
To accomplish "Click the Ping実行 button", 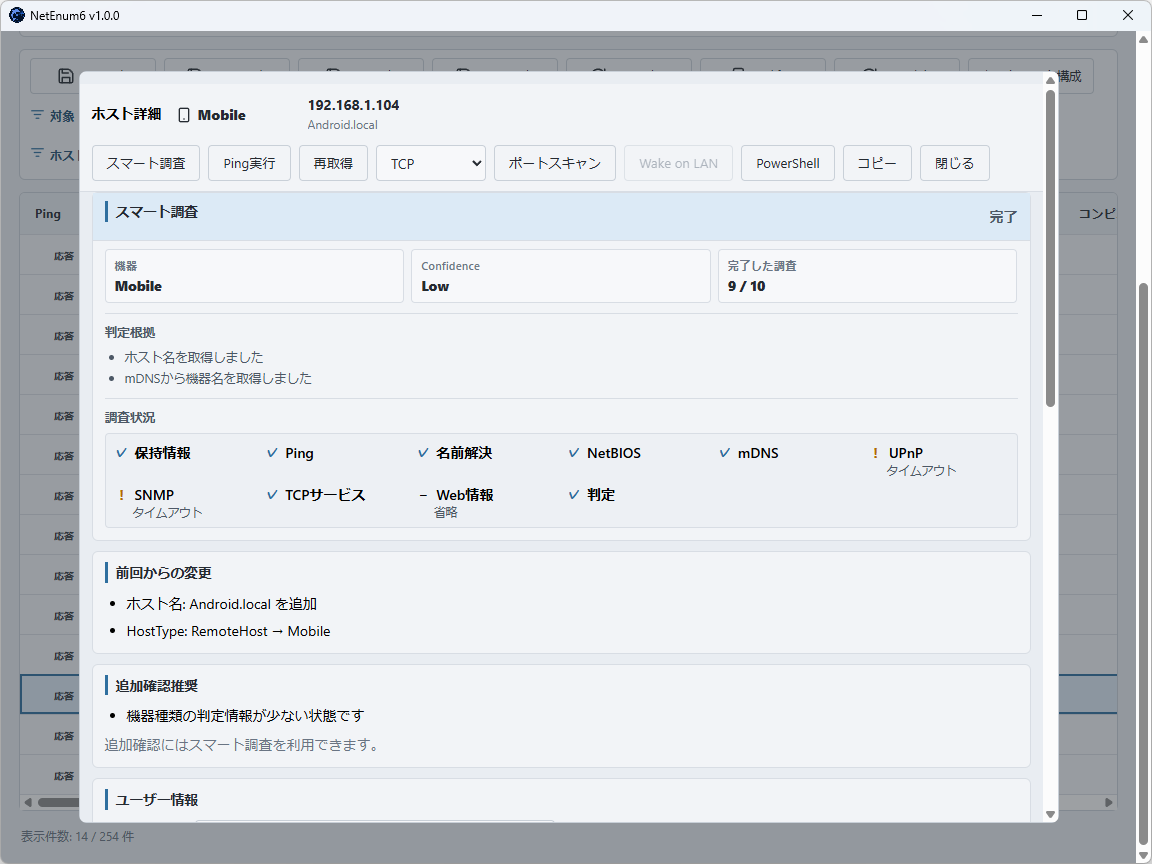I will [249, 163].
